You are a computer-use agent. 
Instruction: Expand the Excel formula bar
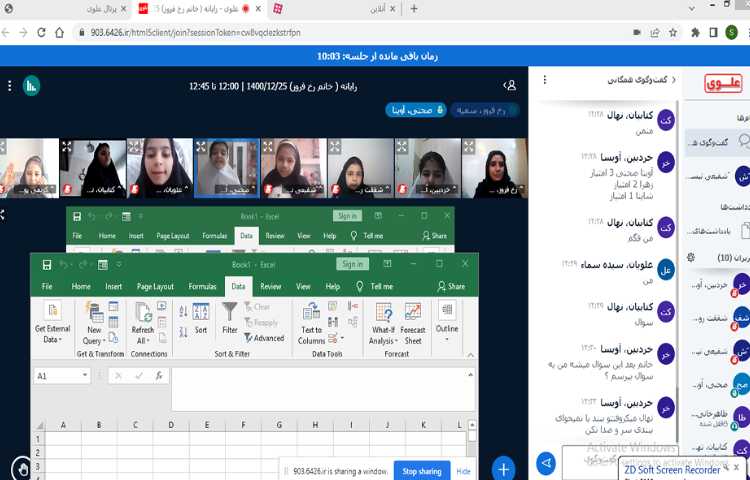pos(471,375)
